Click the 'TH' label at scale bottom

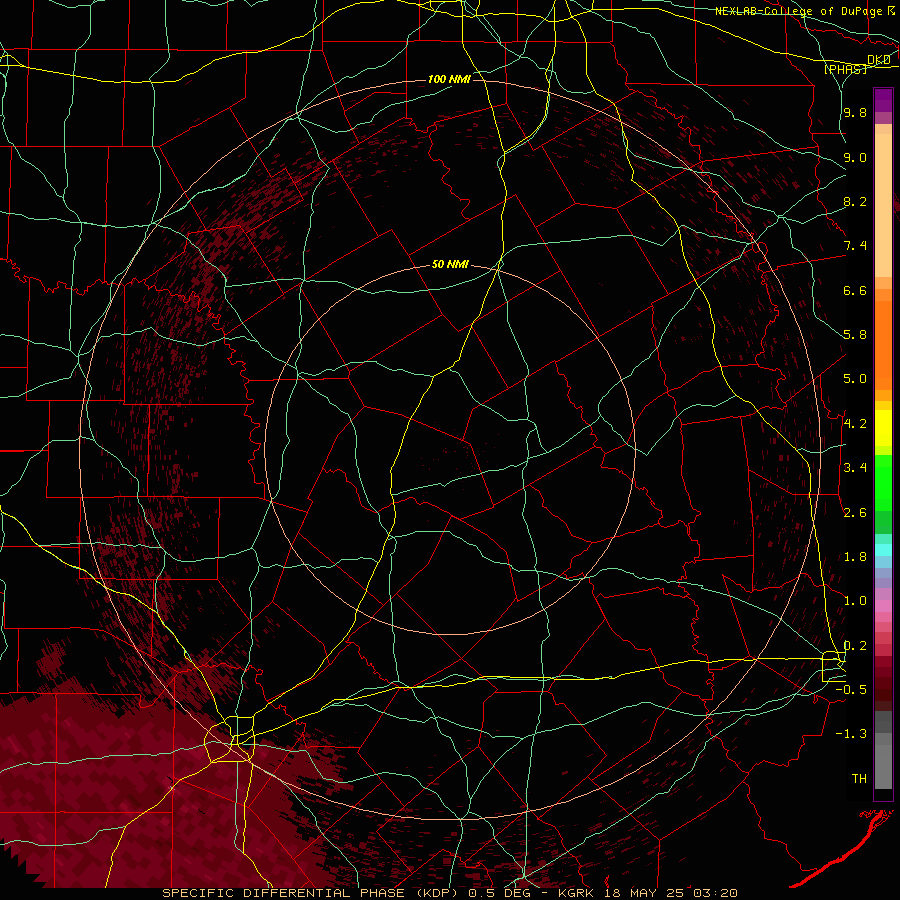pyautogui.click(x=859, y=779)
